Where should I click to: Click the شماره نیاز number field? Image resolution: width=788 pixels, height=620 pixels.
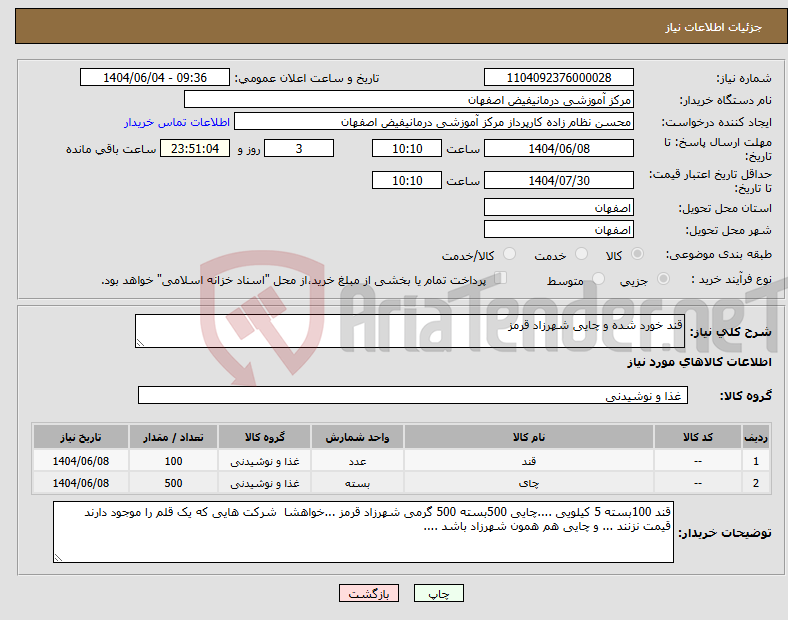(x=558, y=78)
